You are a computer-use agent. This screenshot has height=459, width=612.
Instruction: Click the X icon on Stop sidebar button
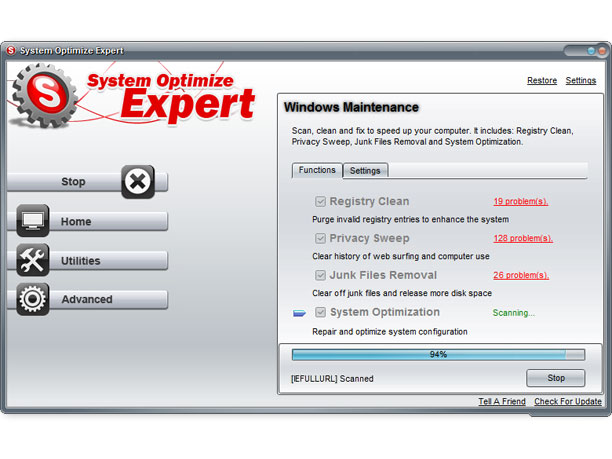138,181
